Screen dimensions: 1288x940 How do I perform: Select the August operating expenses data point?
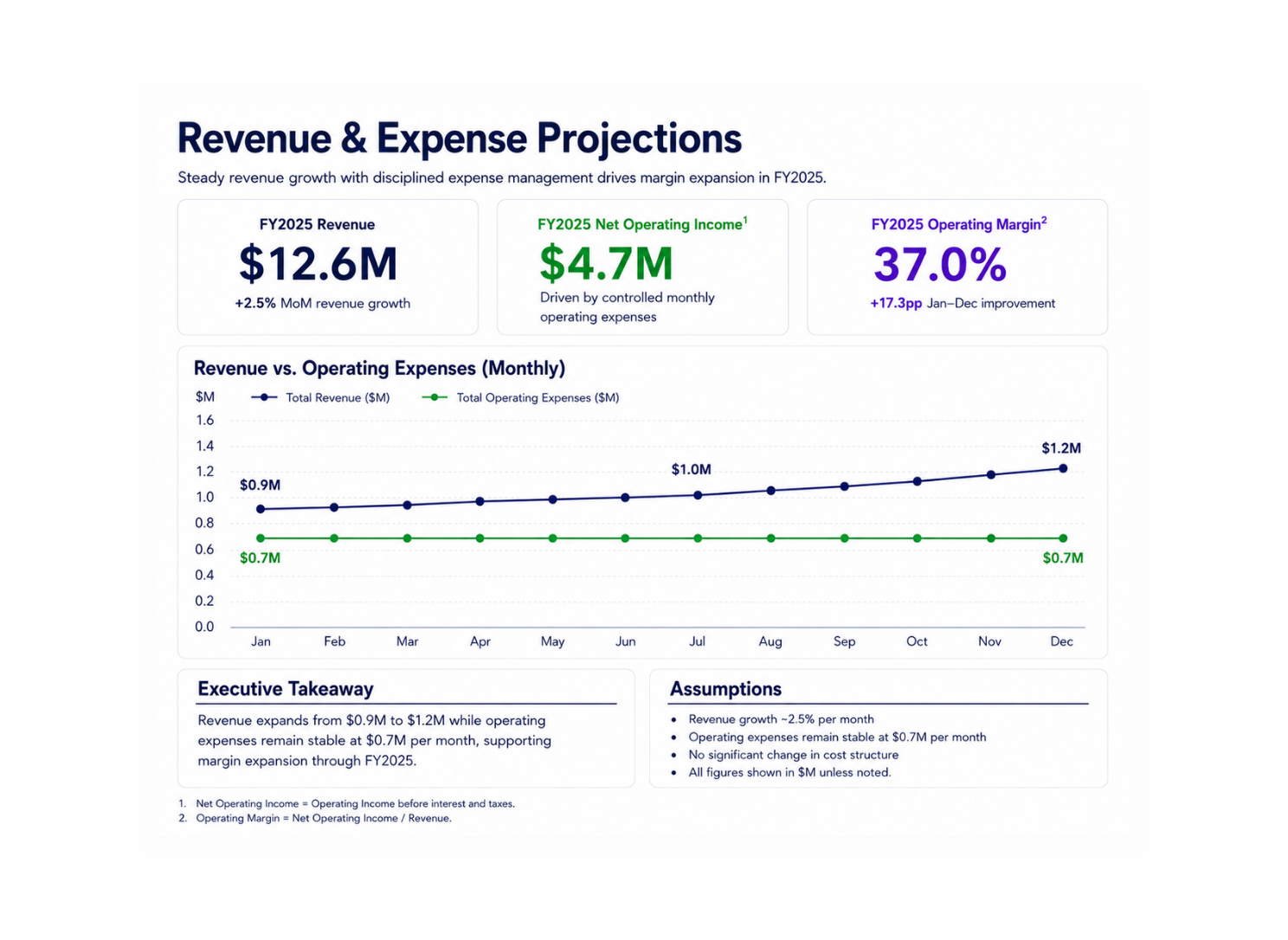click(x=771, y=538)
